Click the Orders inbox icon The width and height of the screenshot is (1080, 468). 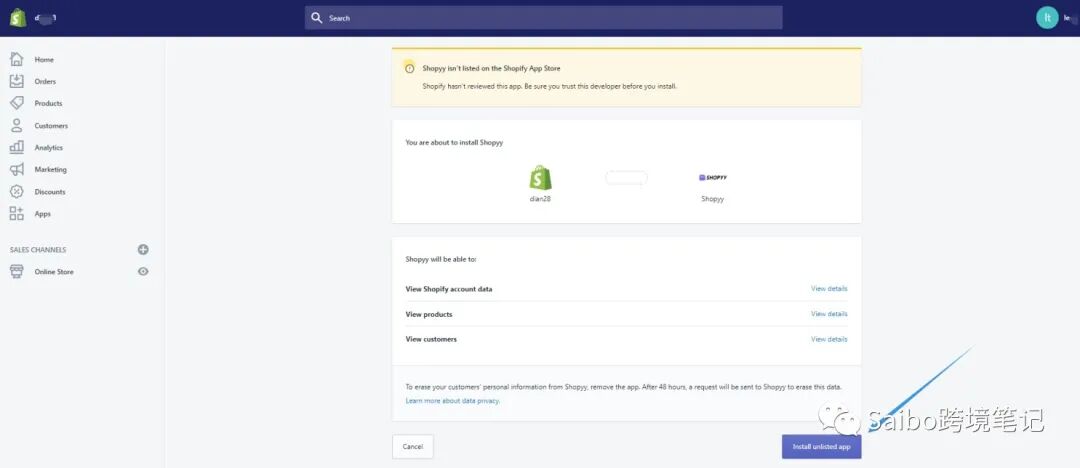(x=17, y=81)
